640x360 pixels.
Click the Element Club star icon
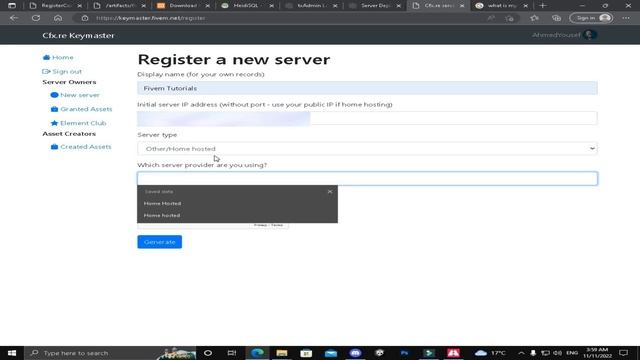[x=54, y=123]
